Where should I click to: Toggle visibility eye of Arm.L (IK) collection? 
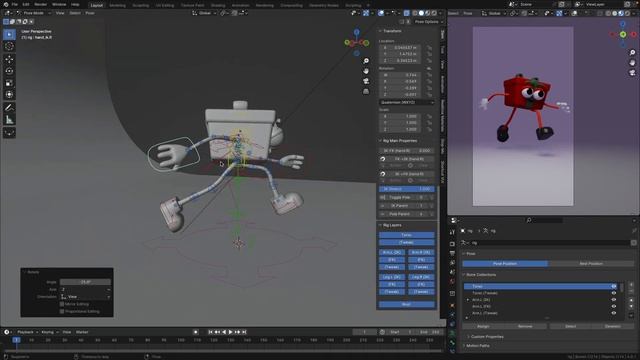613,300
